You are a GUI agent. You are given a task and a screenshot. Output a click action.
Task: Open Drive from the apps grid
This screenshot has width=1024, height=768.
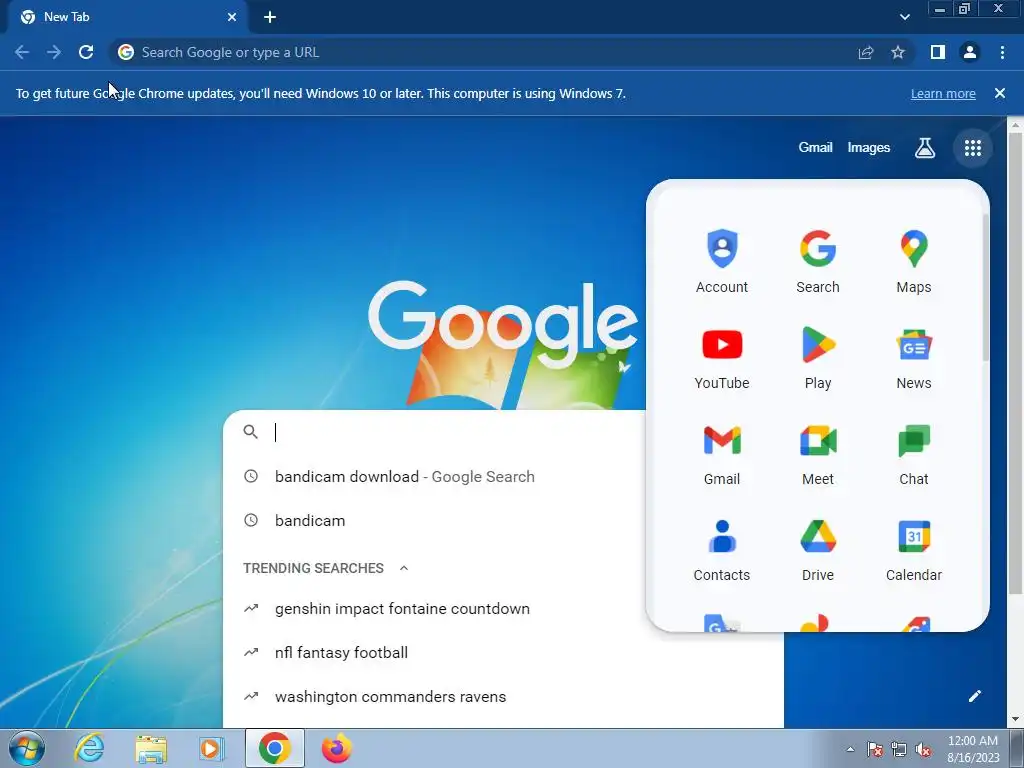[818, 550]
